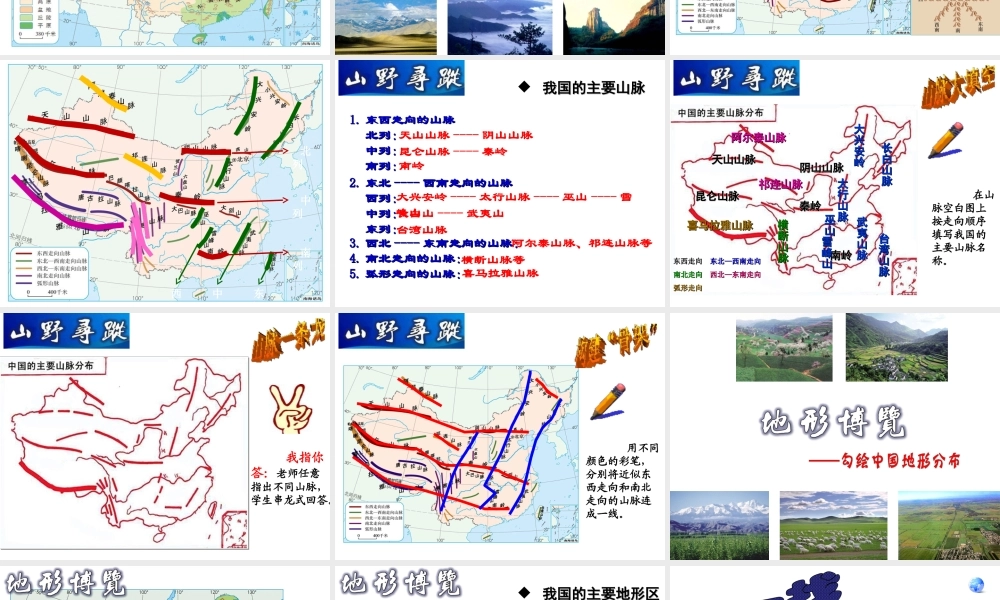The image size is (1000, 600).
Task: Click the small globe icon
Action: point(976,585)
